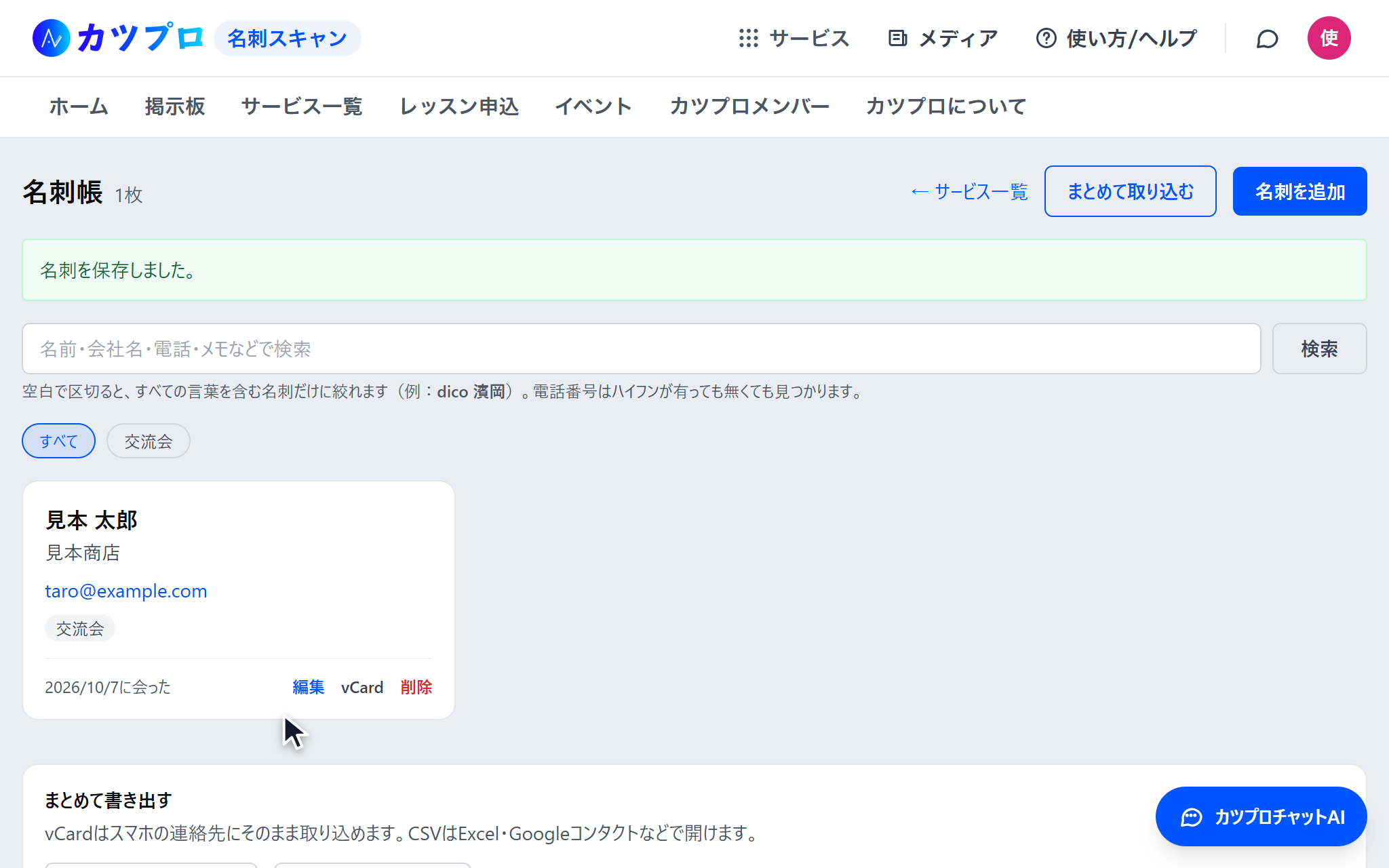Edit the 見本 太郎 card via 編集
This screenshot has width=1389, height=868.
coord(309,687)
